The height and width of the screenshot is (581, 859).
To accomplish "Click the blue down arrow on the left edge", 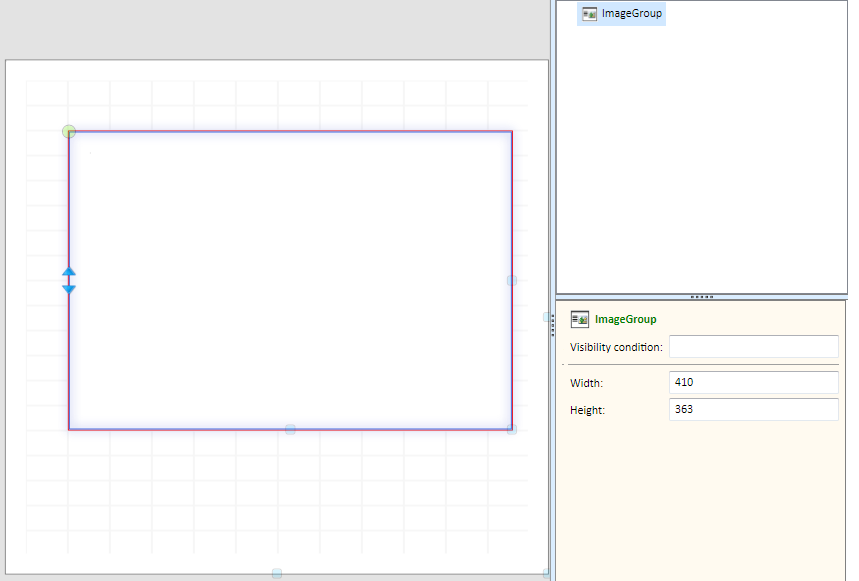I will (x=69, y=289).
